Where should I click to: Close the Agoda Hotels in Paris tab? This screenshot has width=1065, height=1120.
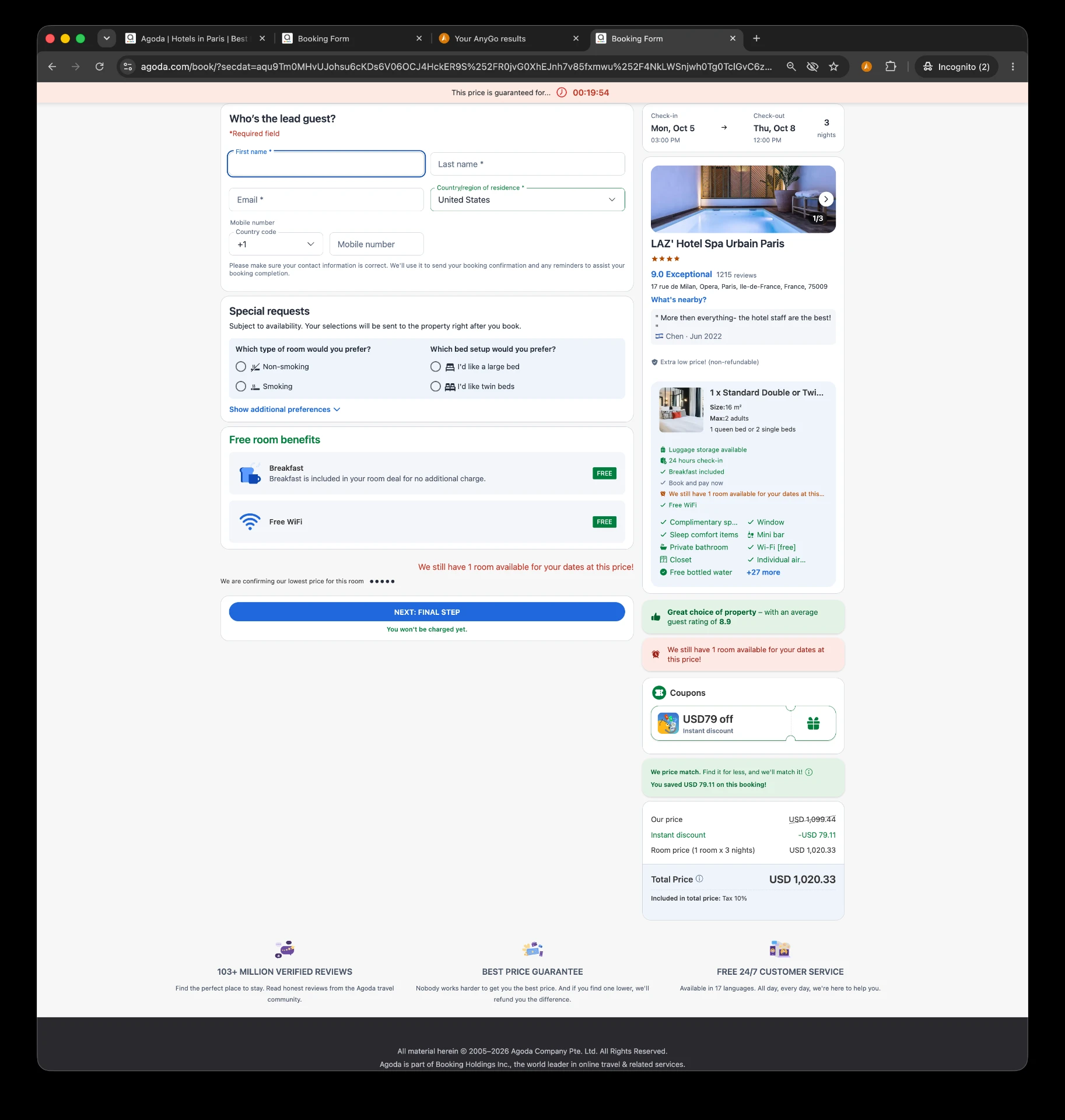click(262, 38)
